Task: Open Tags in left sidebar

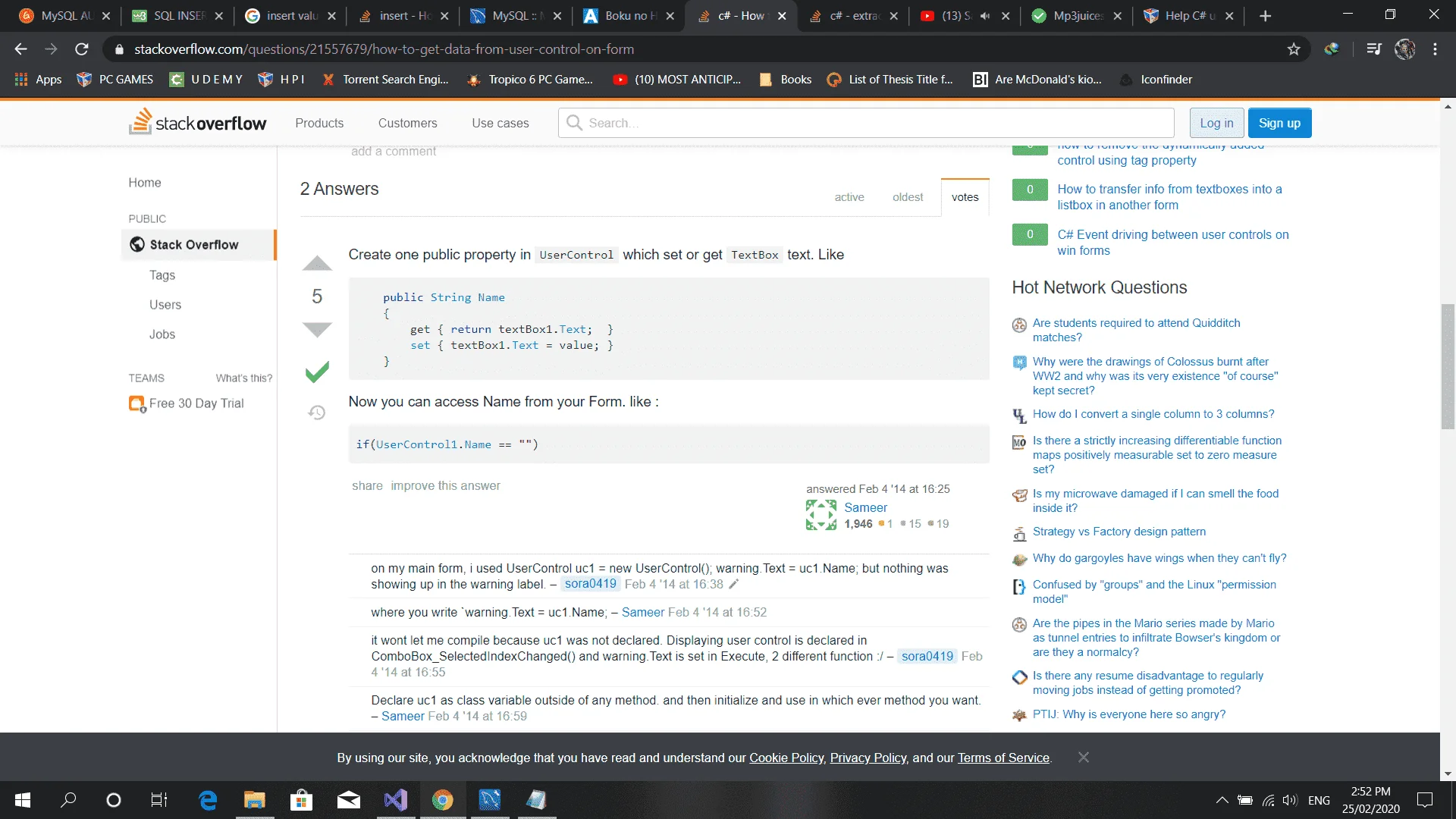Action: pos(162,275)
